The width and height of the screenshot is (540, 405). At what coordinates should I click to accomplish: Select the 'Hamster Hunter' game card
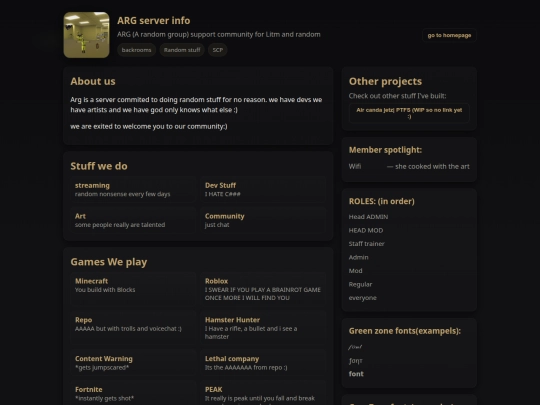(x=263, y=328)
